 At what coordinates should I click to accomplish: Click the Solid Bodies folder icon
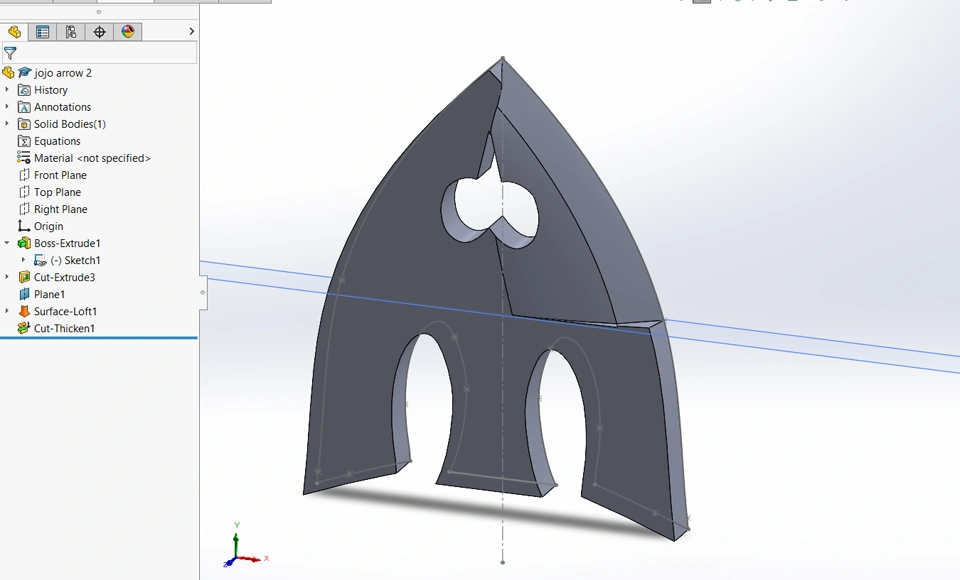point(24,124)
